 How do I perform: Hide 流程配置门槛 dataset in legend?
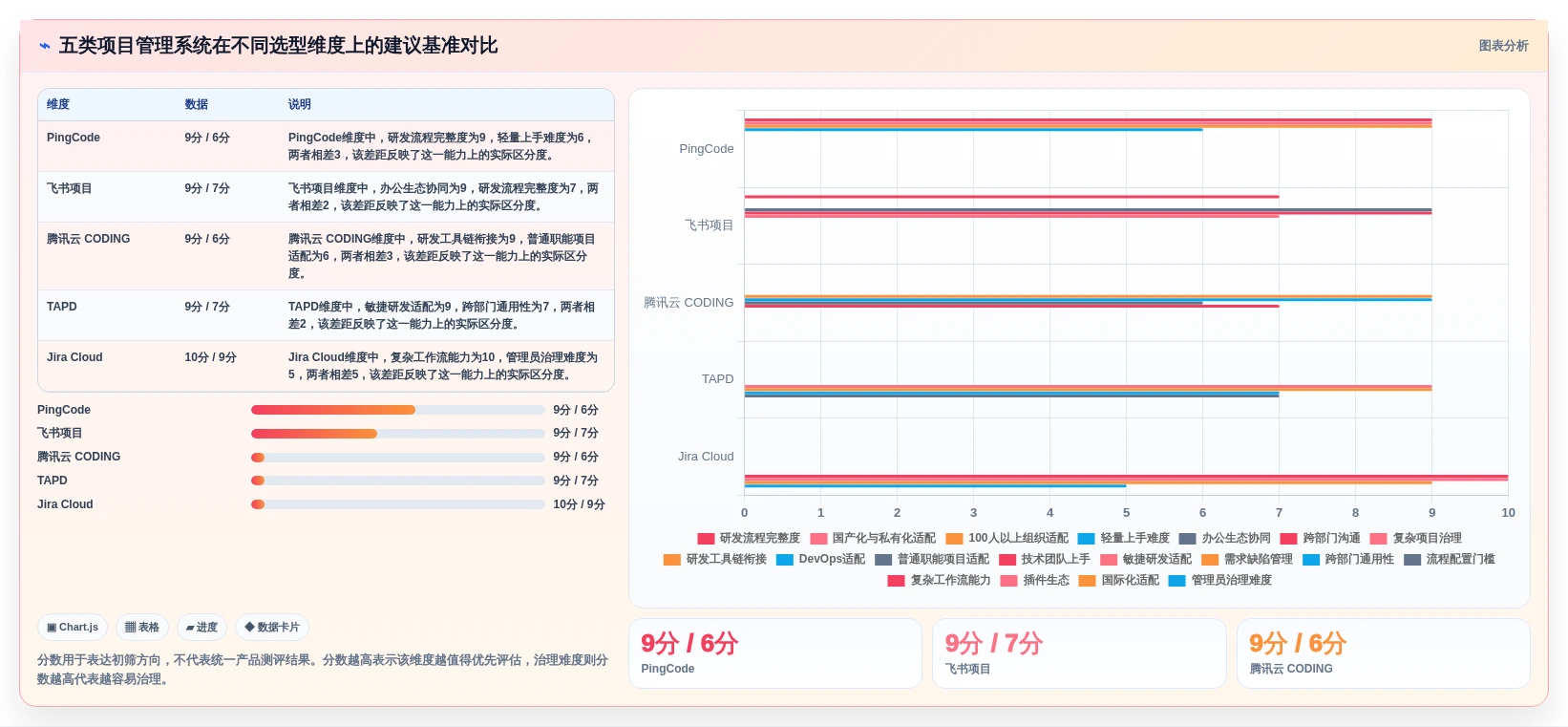(1450, 560)
